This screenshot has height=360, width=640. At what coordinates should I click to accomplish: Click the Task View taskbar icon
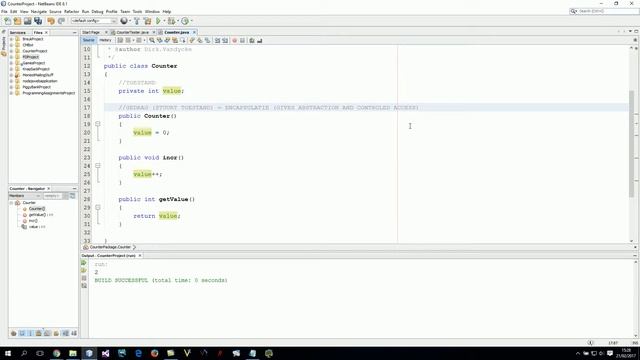[40, 353]
